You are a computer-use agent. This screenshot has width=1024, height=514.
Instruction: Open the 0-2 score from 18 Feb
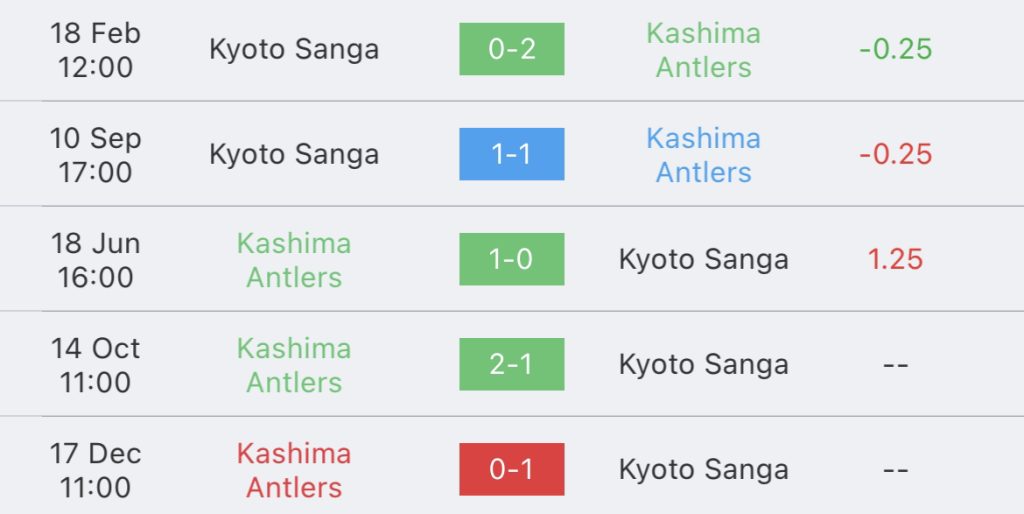[x=511, y=49]
